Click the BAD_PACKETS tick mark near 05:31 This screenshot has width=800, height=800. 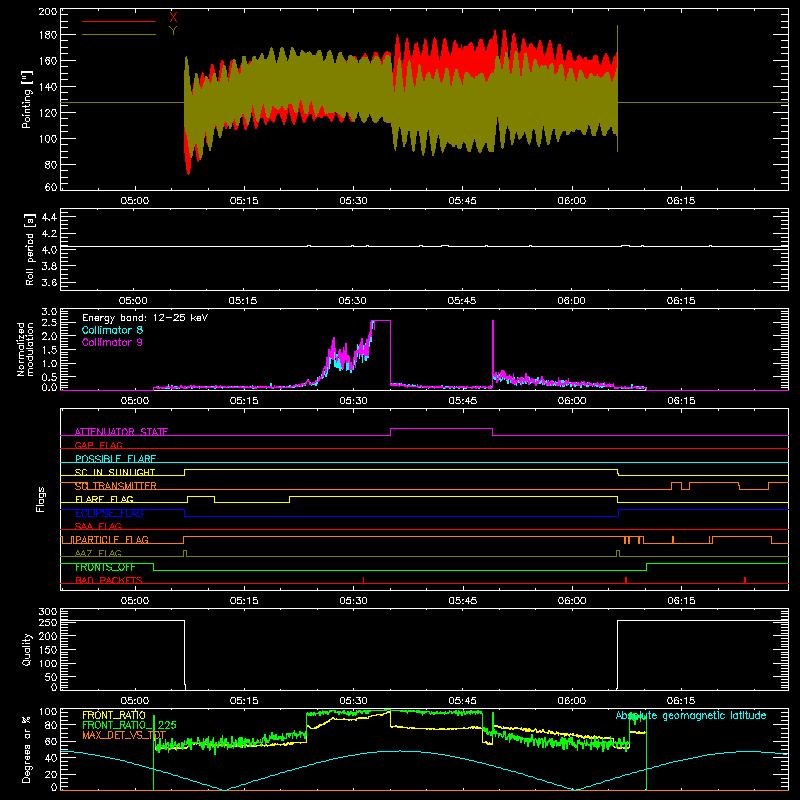[x=363, y=580]
